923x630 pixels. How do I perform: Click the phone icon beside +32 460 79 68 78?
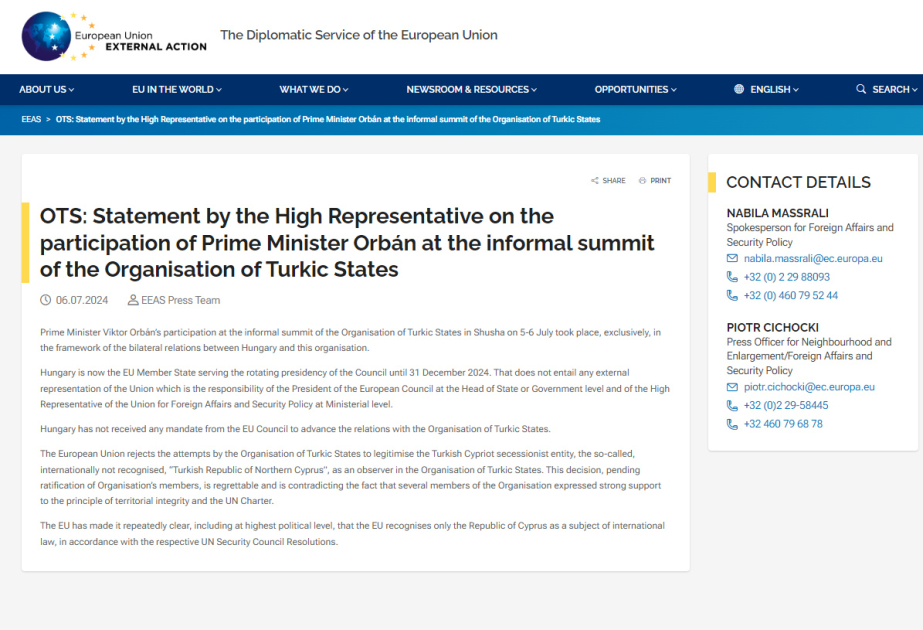click(x=732, y=424)
